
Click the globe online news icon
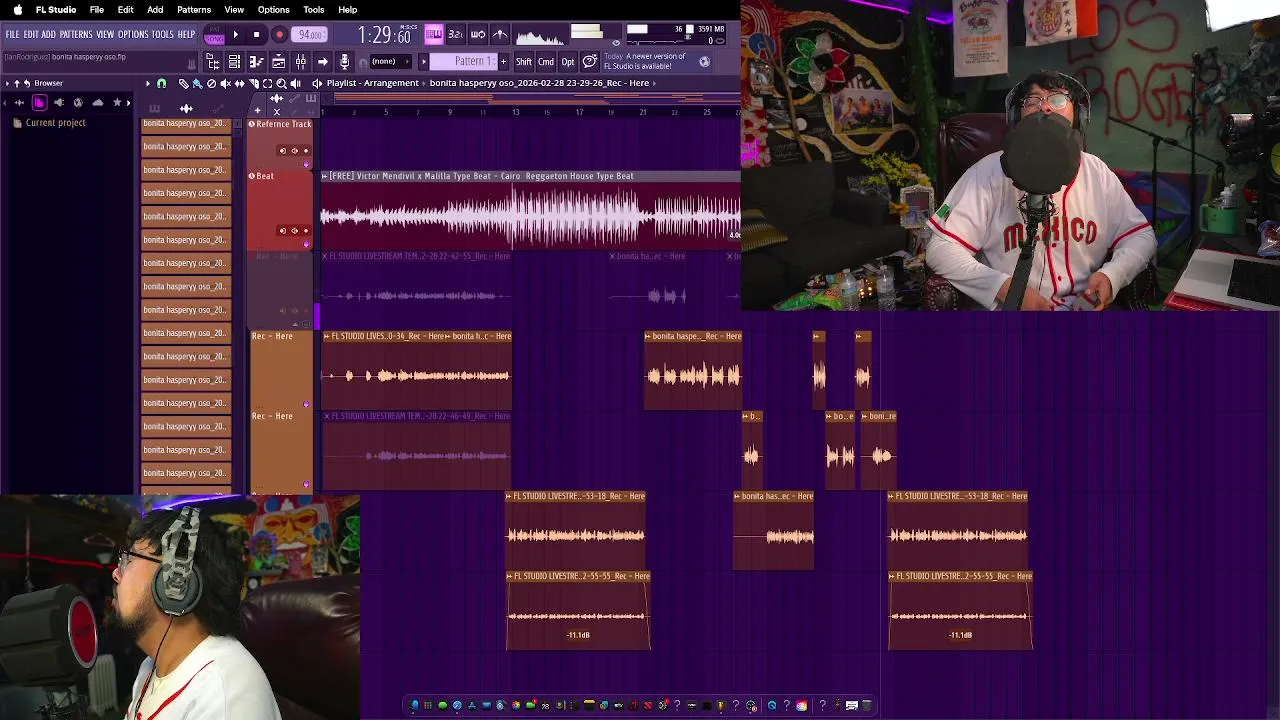704,62
